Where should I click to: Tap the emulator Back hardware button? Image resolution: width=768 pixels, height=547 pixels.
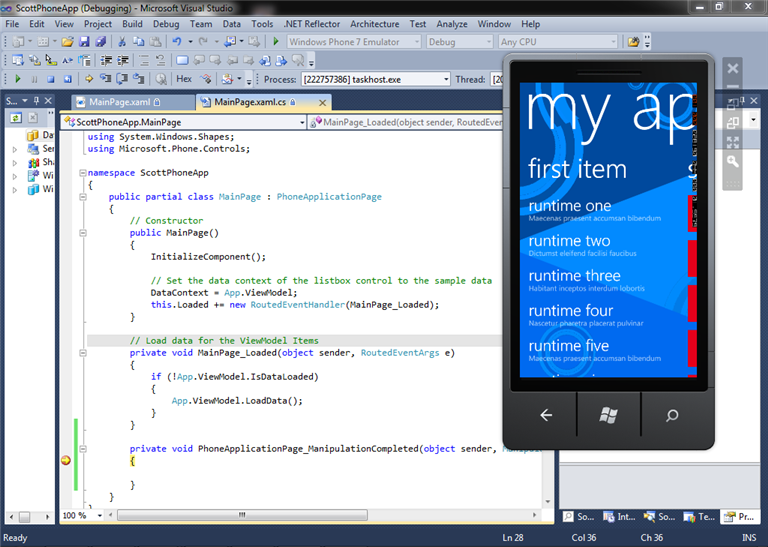click(x=546, y=415)
